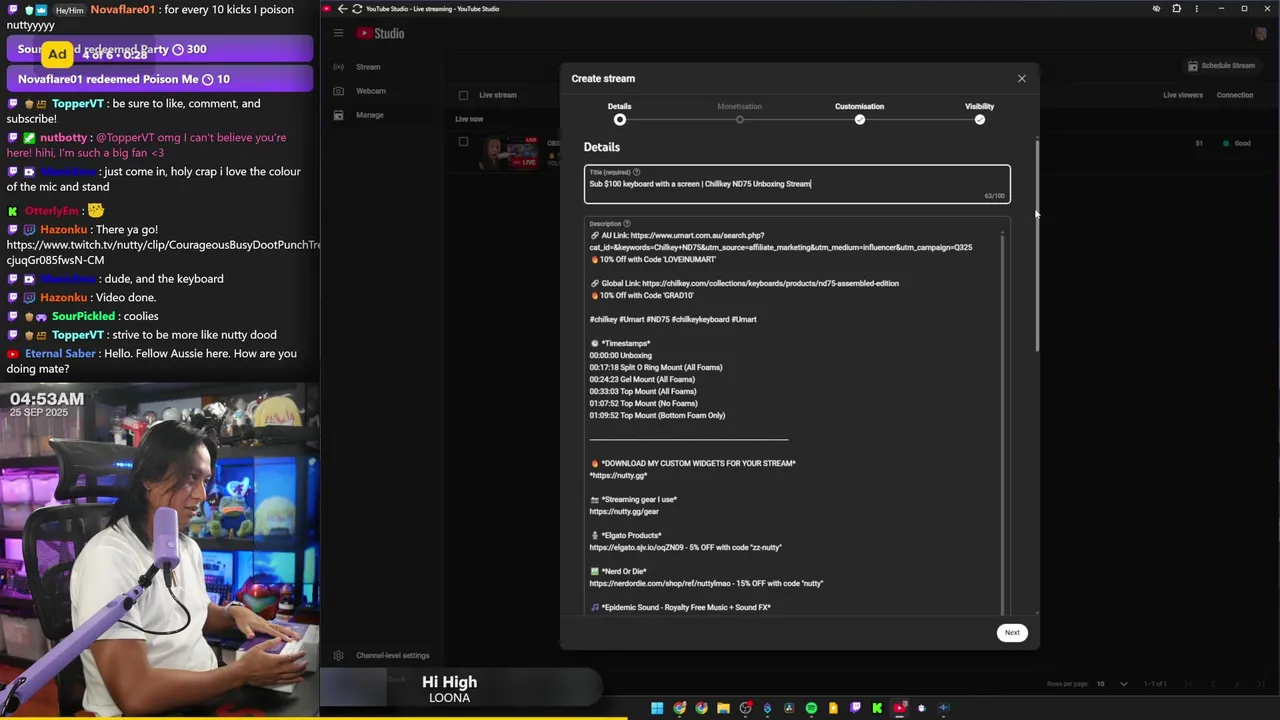1280x720 pixels.
Task: Tick the select-all checkbox beside Live stream
Action: pos(463,95)
